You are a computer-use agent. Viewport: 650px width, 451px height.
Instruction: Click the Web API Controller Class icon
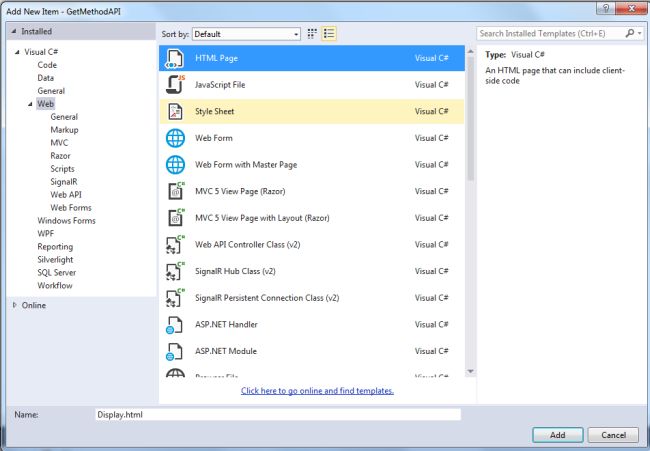[x=175, y=245]
